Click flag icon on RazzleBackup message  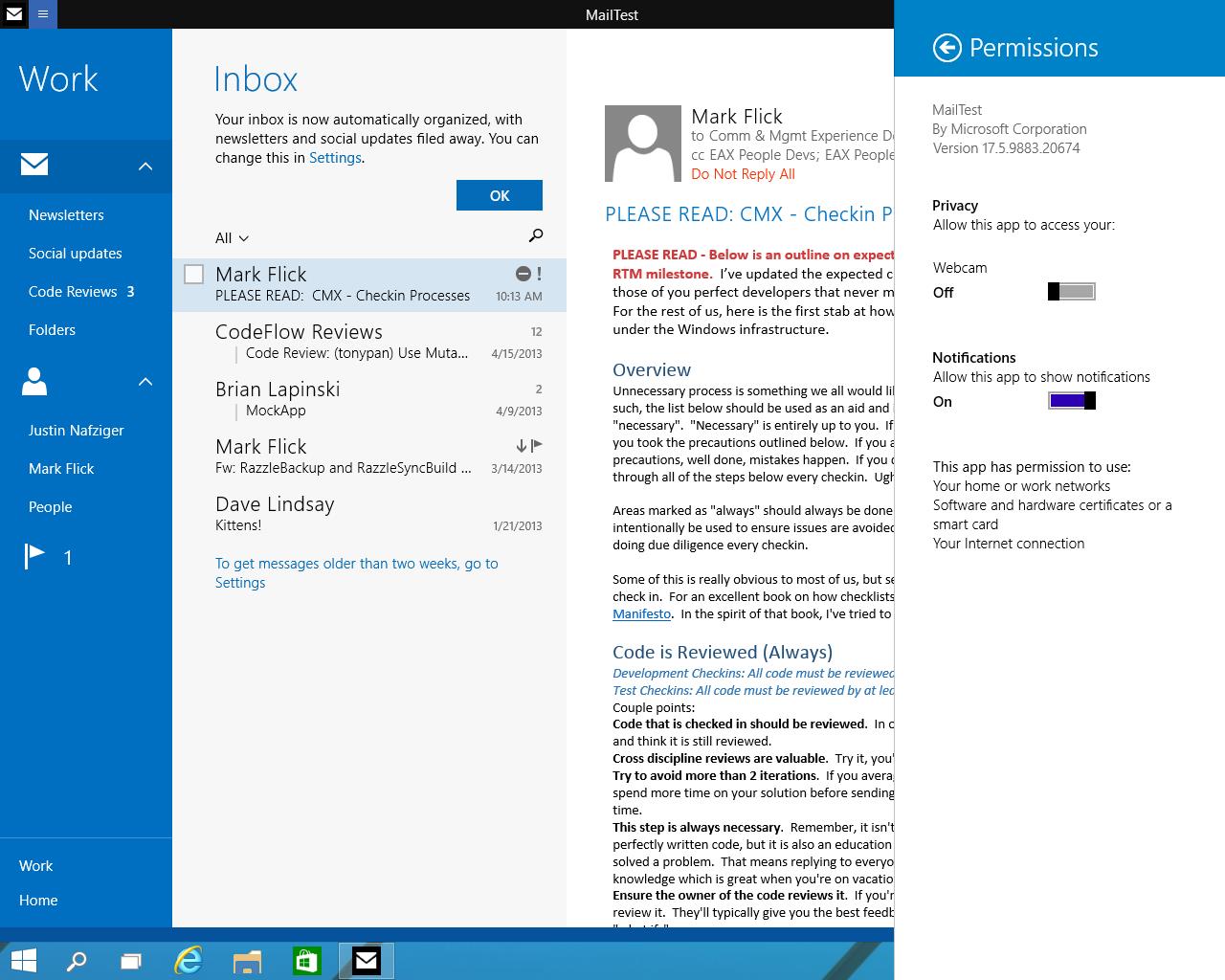click(537, 445)
